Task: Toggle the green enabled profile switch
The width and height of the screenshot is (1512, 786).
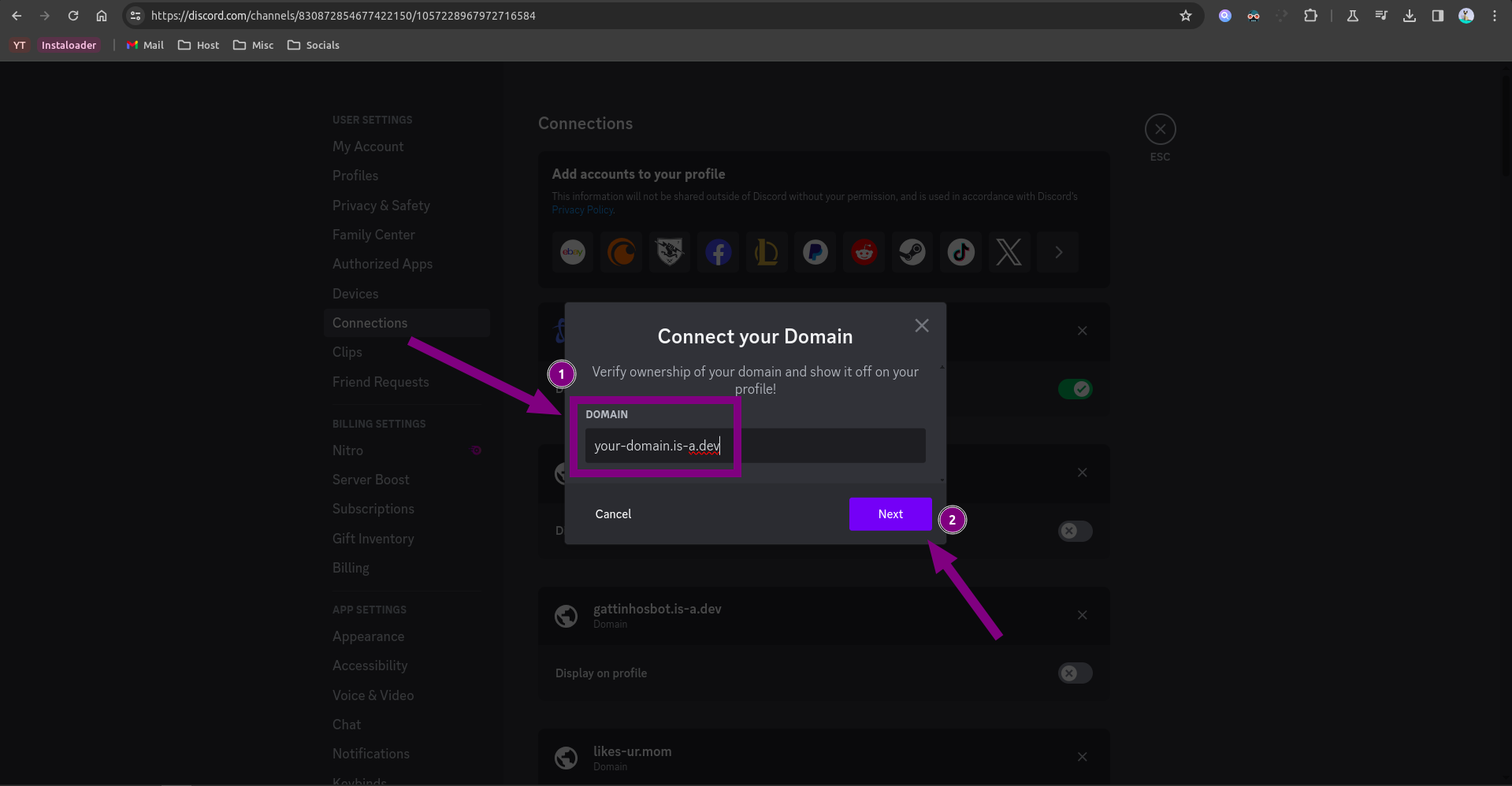Action: pos(1075,389)
